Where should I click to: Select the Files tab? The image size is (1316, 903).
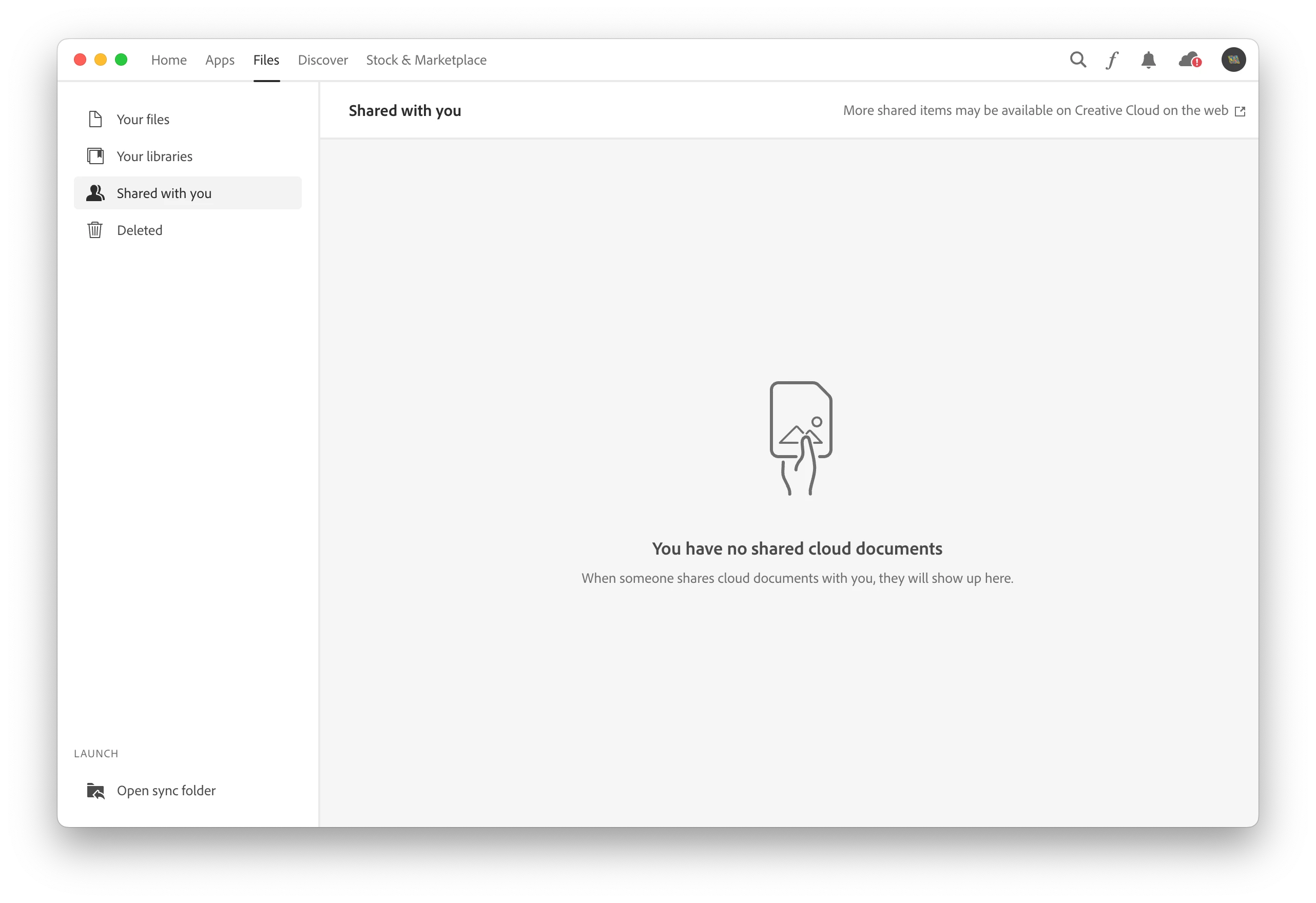coord(266,60)
